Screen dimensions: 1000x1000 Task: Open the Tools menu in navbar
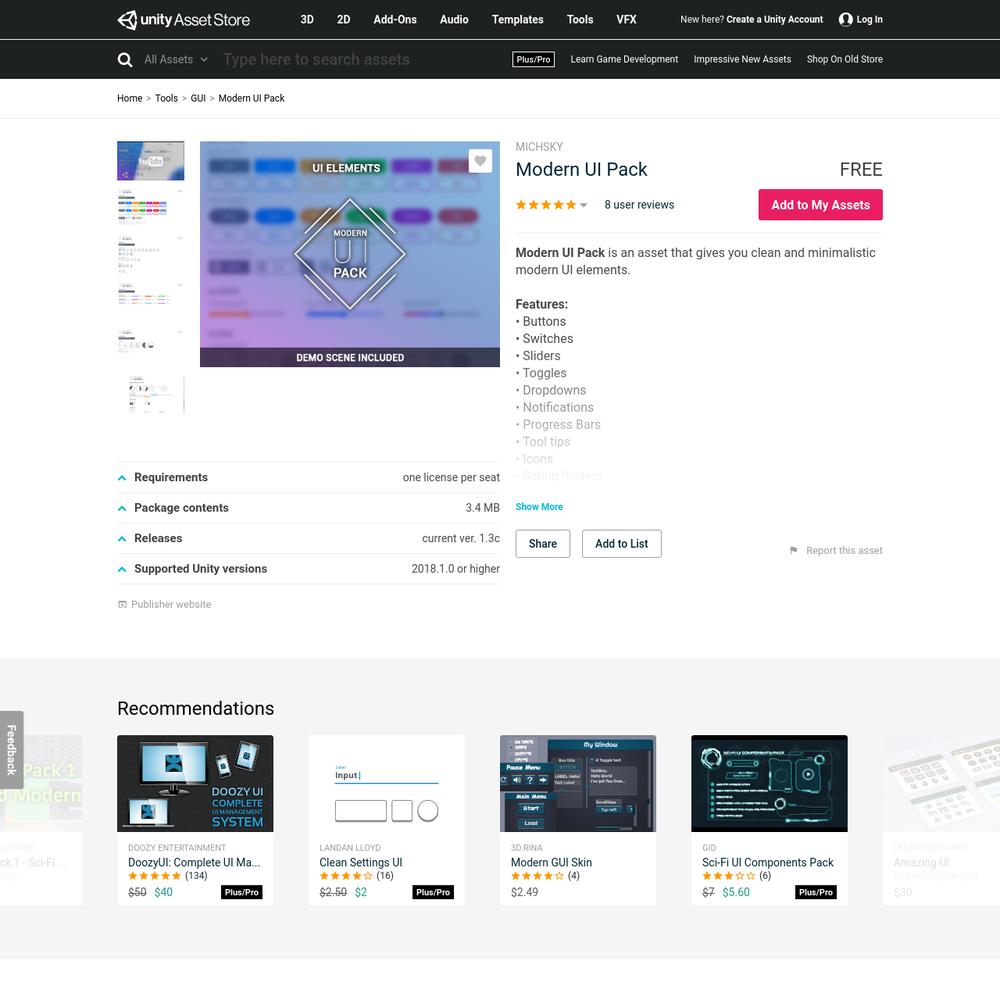[580, 20]
